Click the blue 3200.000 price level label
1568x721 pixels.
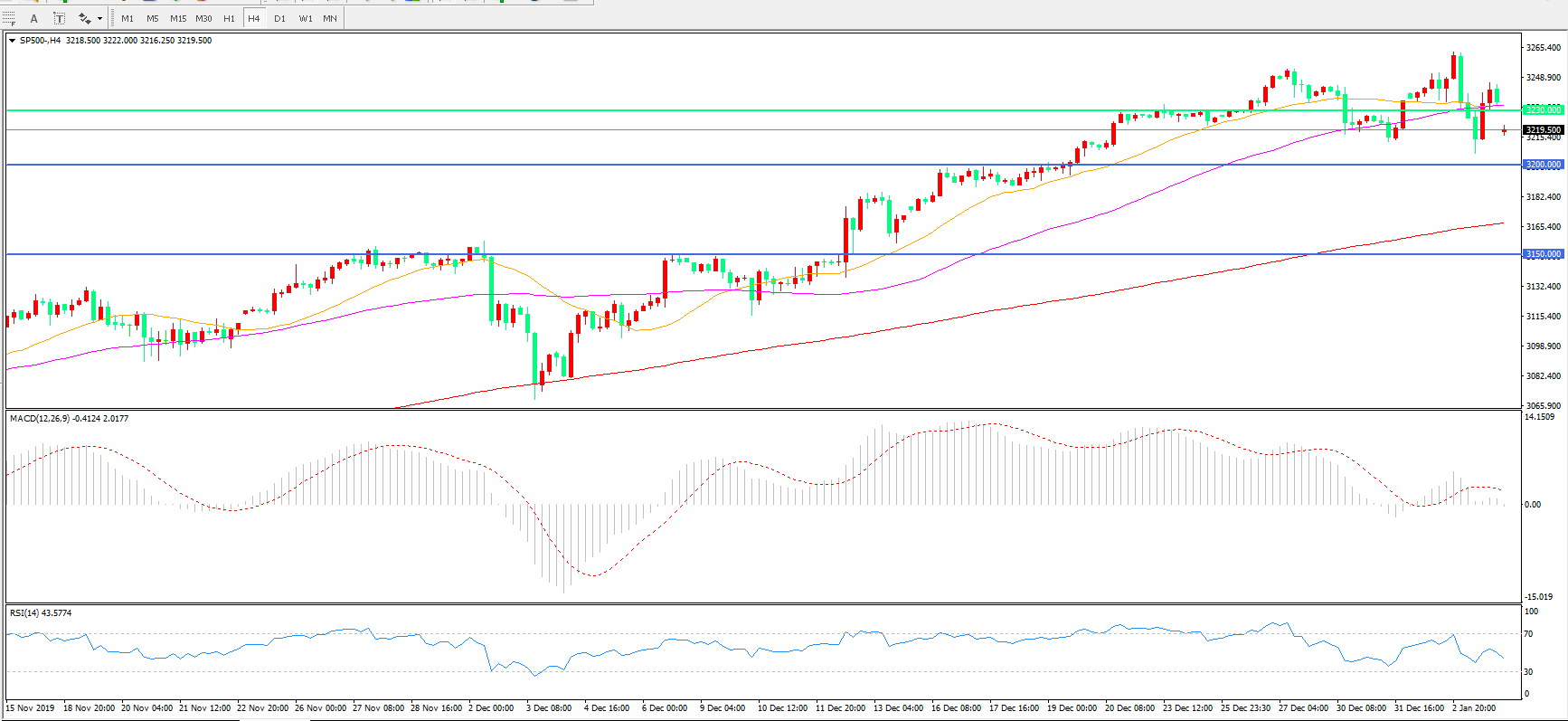pos(1543,165)
